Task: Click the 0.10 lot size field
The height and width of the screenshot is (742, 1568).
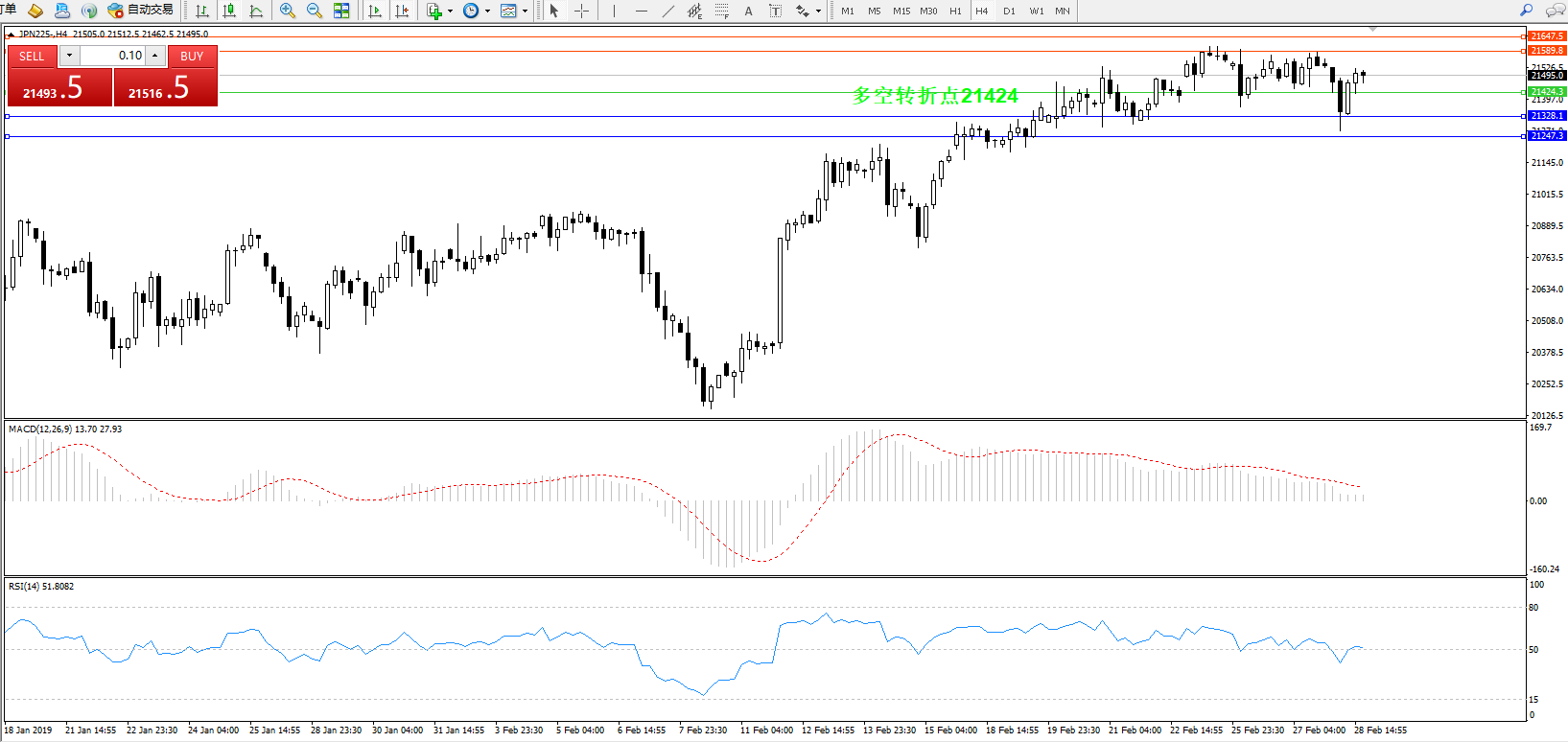Action: click(x=113, y=56)
